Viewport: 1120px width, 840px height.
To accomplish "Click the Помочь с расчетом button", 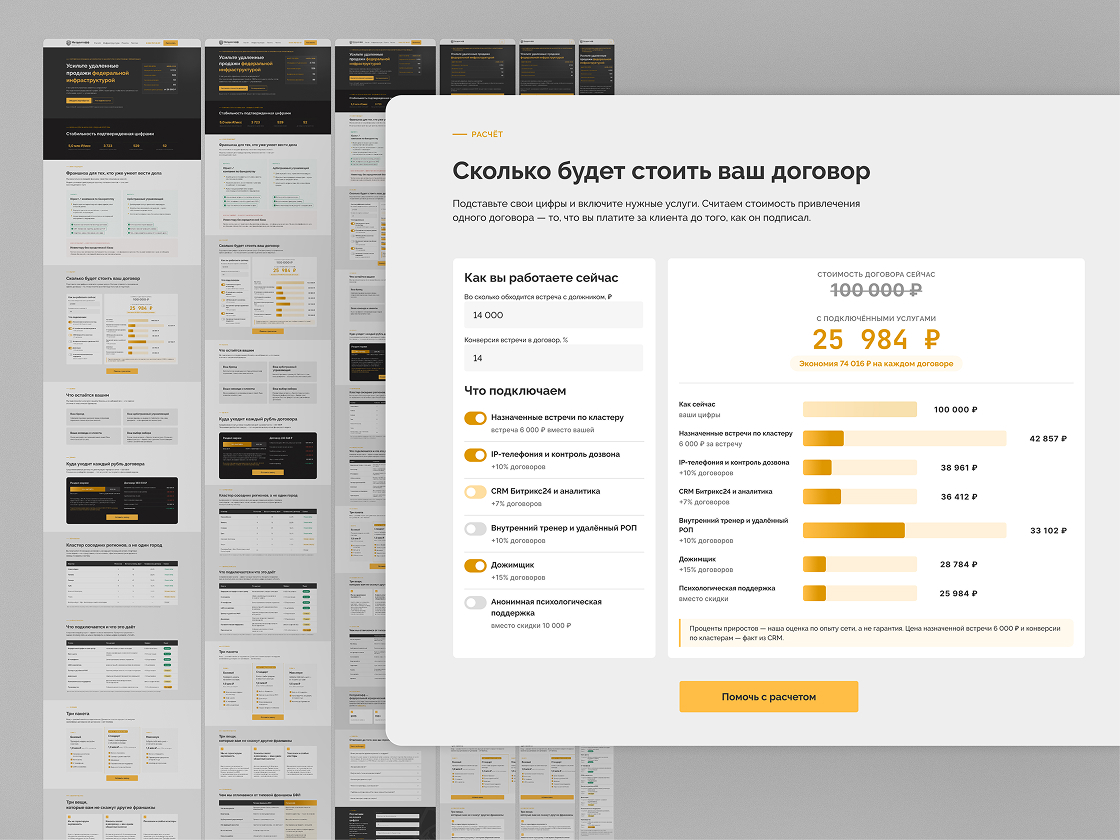I will pos(769,696).
